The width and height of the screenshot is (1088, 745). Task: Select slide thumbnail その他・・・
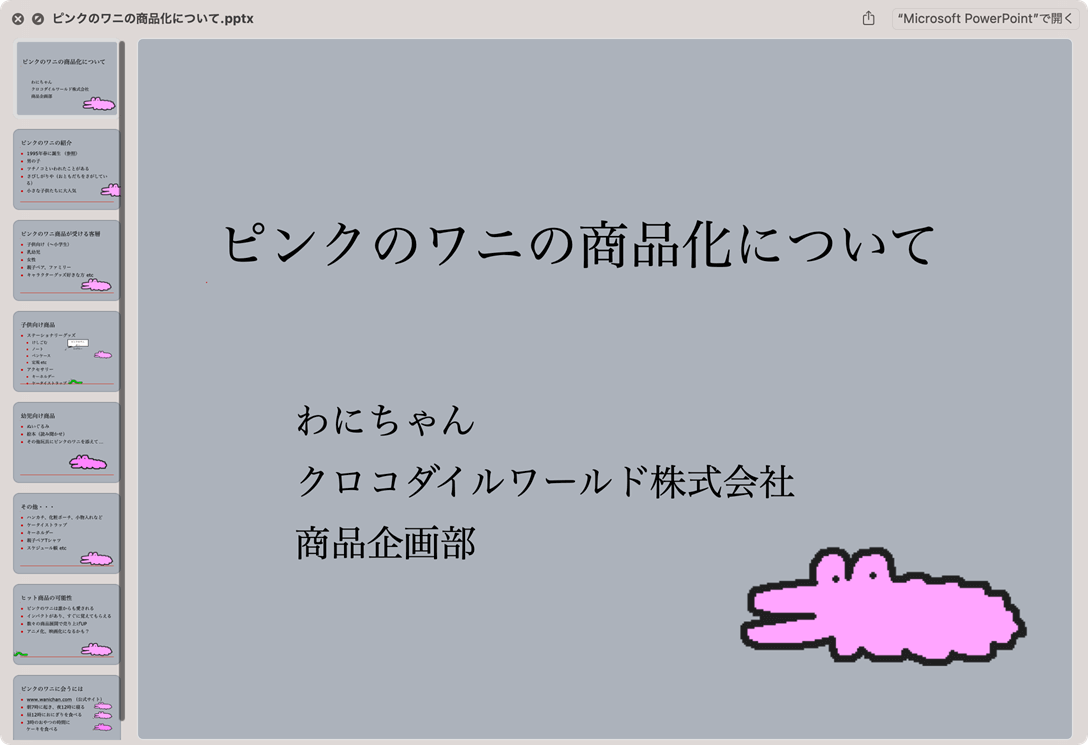click(67, 533)
